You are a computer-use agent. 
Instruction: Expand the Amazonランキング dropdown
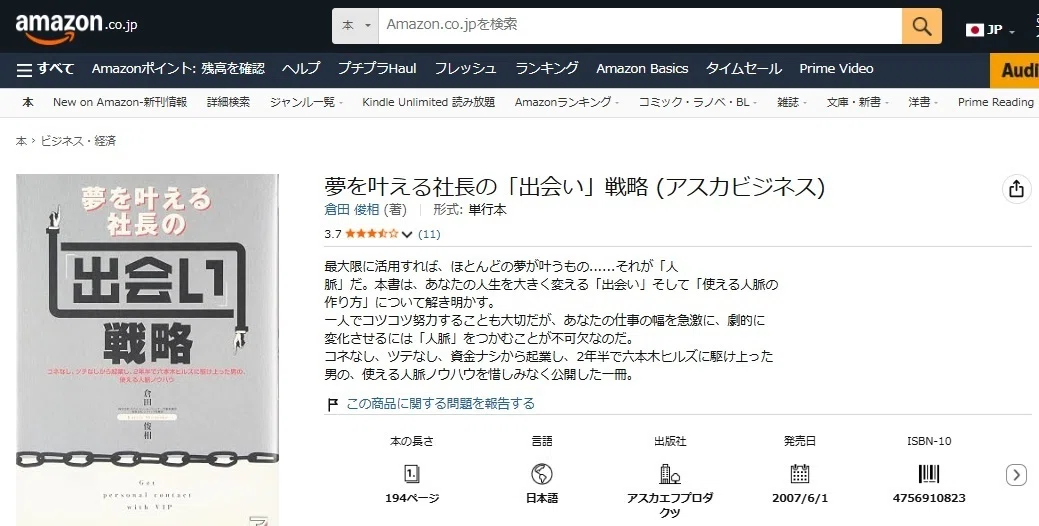point(567,102)
